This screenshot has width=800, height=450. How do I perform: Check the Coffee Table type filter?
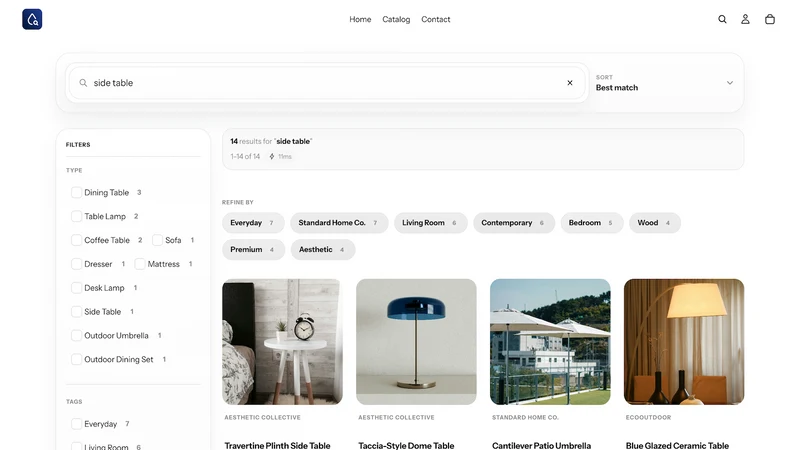[77, 240]
